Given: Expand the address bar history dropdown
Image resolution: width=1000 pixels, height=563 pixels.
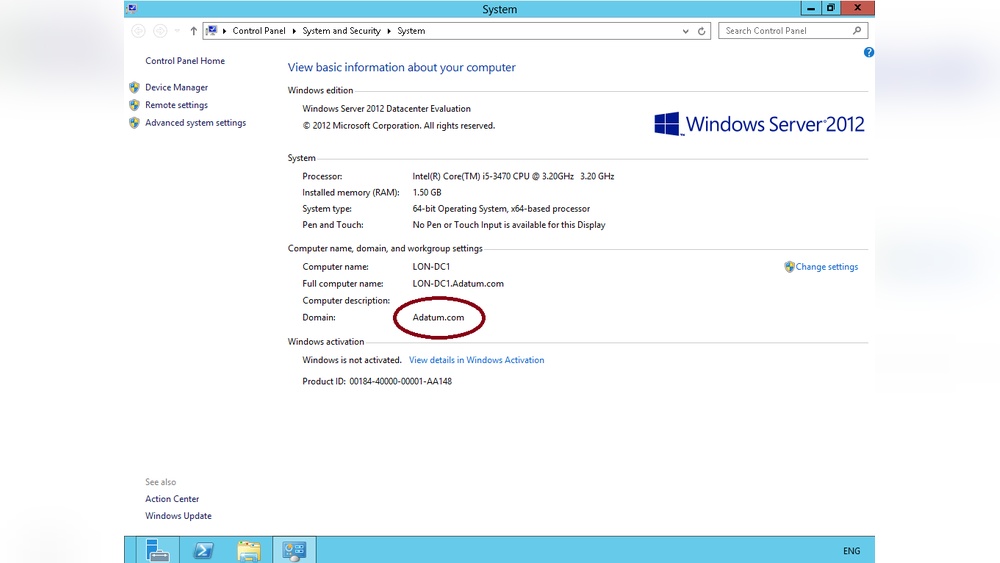Looking at the screenshot, I should point(686,31).
